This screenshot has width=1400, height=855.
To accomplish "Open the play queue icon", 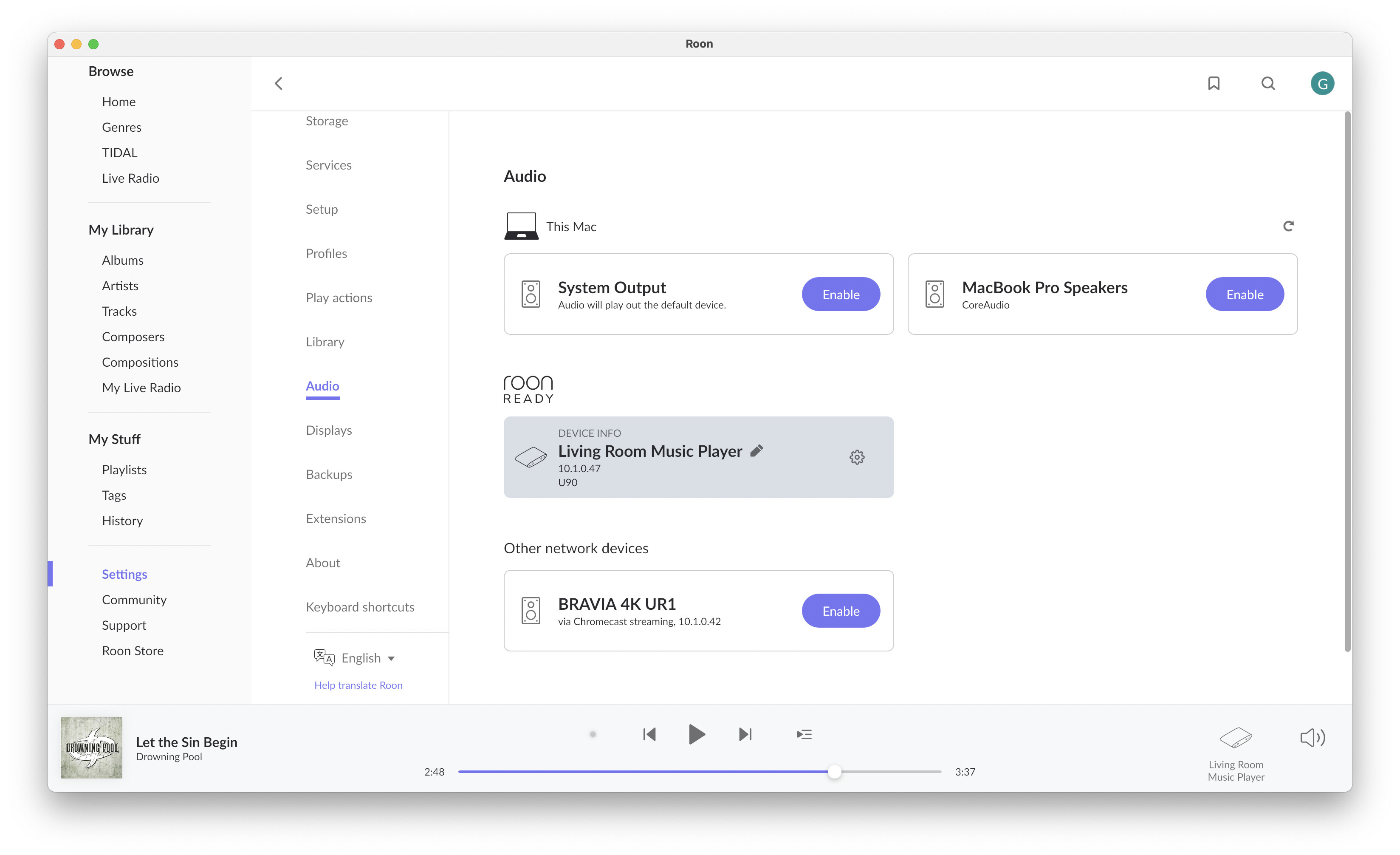I will coord(804,734).
